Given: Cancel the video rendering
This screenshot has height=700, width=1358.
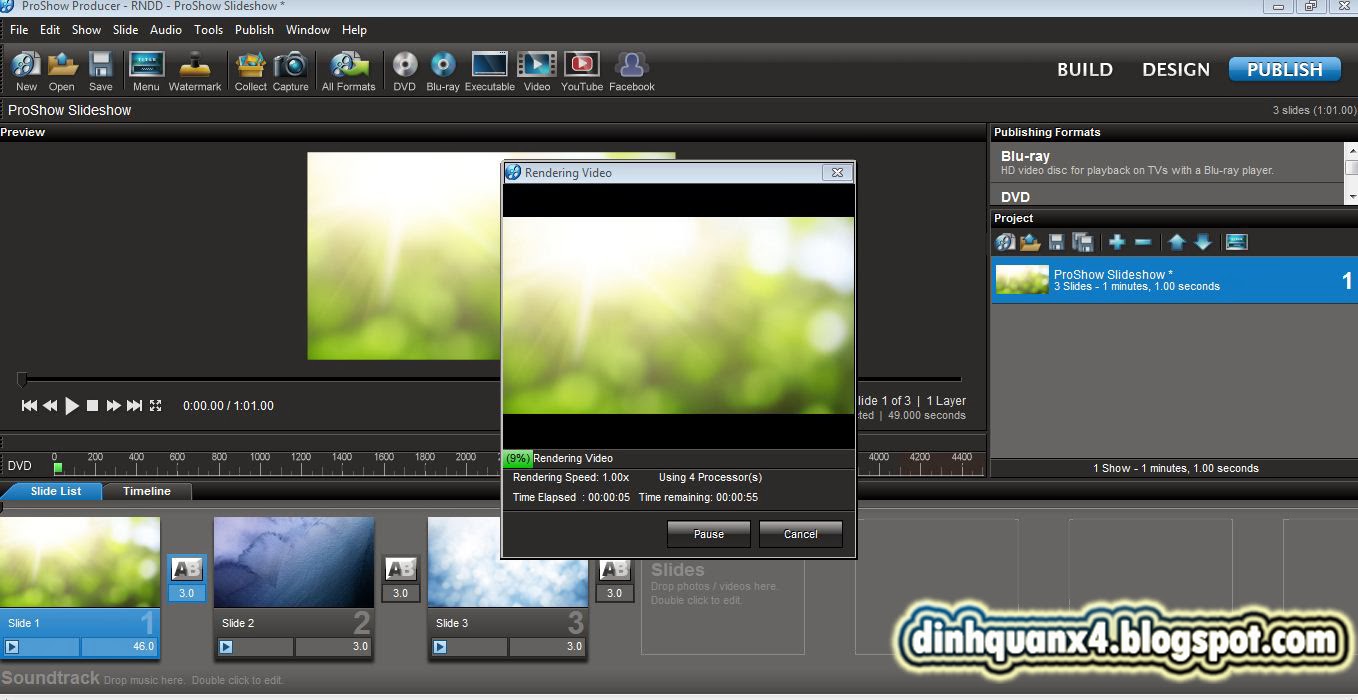Looking at the screenshot, I should 800,534.
